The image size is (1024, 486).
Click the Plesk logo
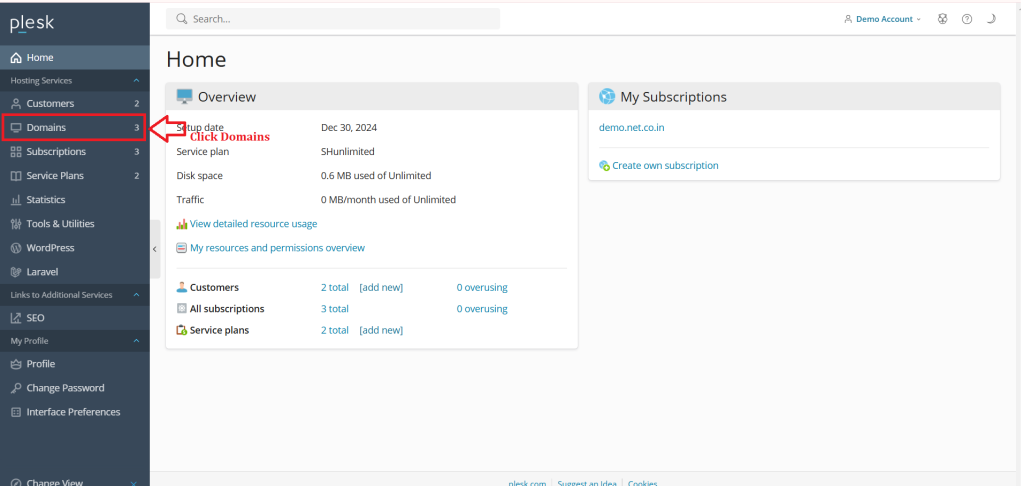32,24
